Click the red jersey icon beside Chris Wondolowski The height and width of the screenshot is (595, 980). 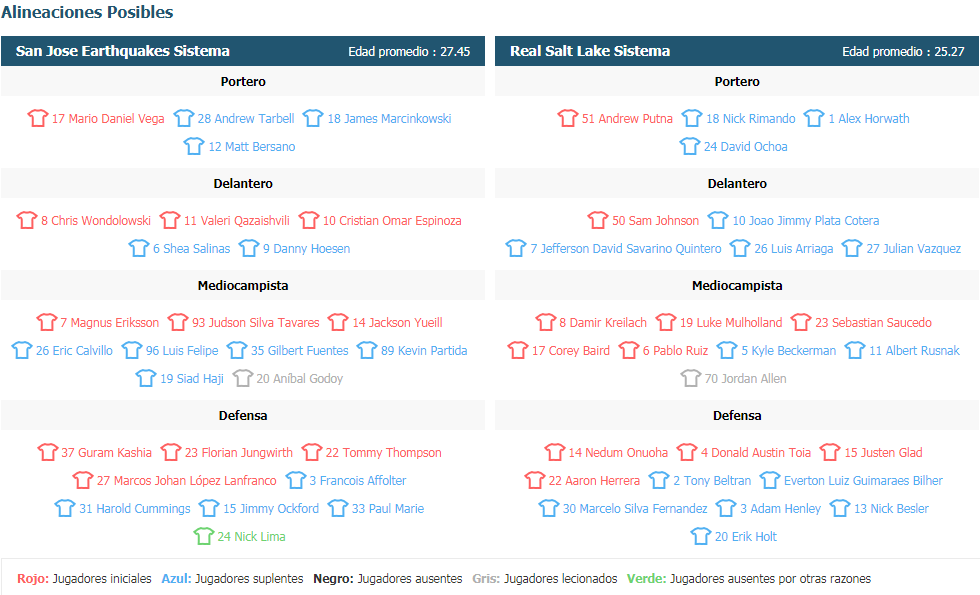[x=27, y=219]
